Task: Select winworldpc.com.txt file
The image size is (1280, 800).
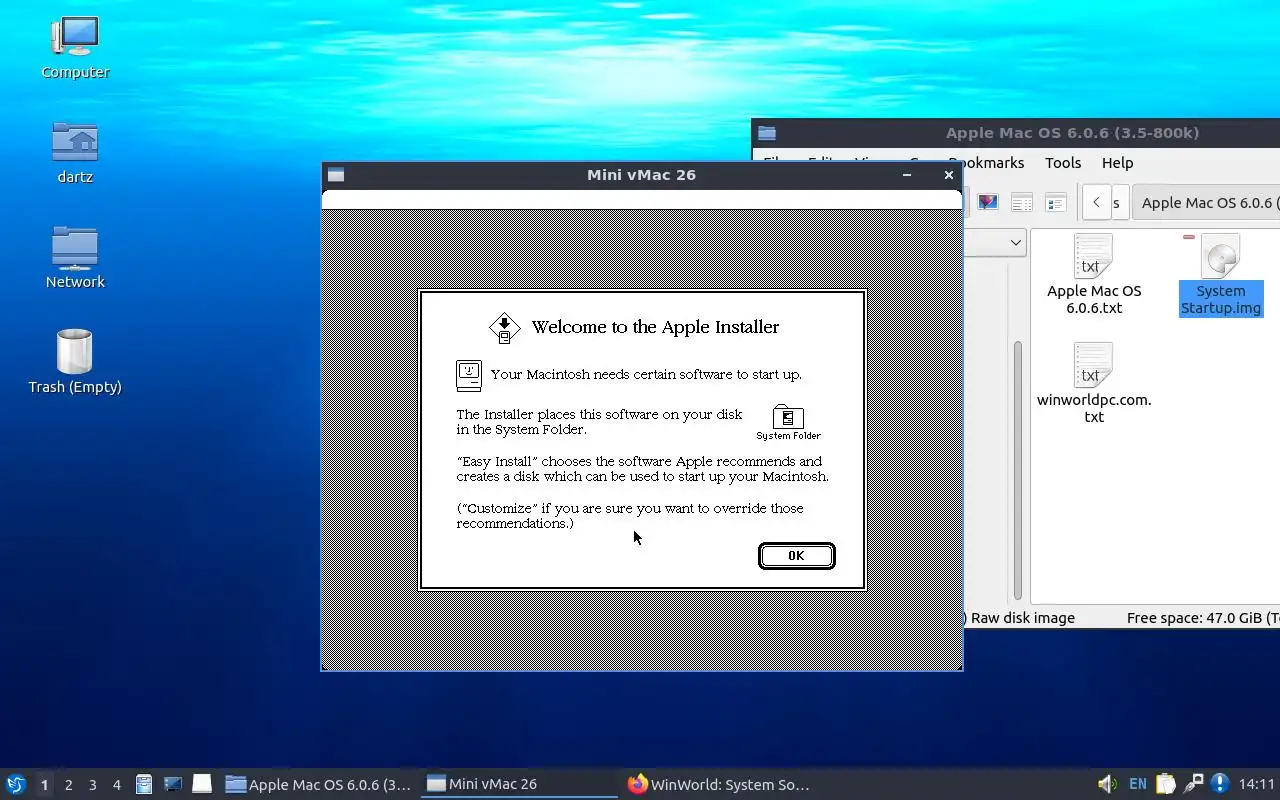Action: (x=1094, y=382)
